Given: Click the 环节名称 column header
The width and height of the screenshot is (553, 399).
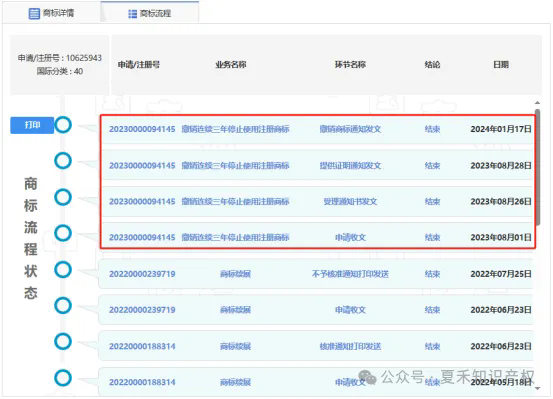Looking at the screenshot, I should click(x=350, y=65).
